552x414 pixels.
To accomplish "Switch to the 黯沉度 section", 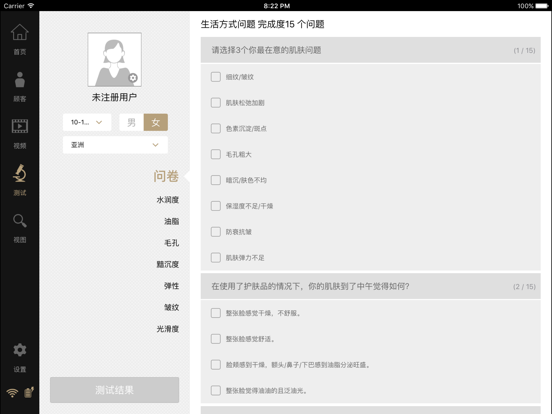I will click(x=168, y=264).
